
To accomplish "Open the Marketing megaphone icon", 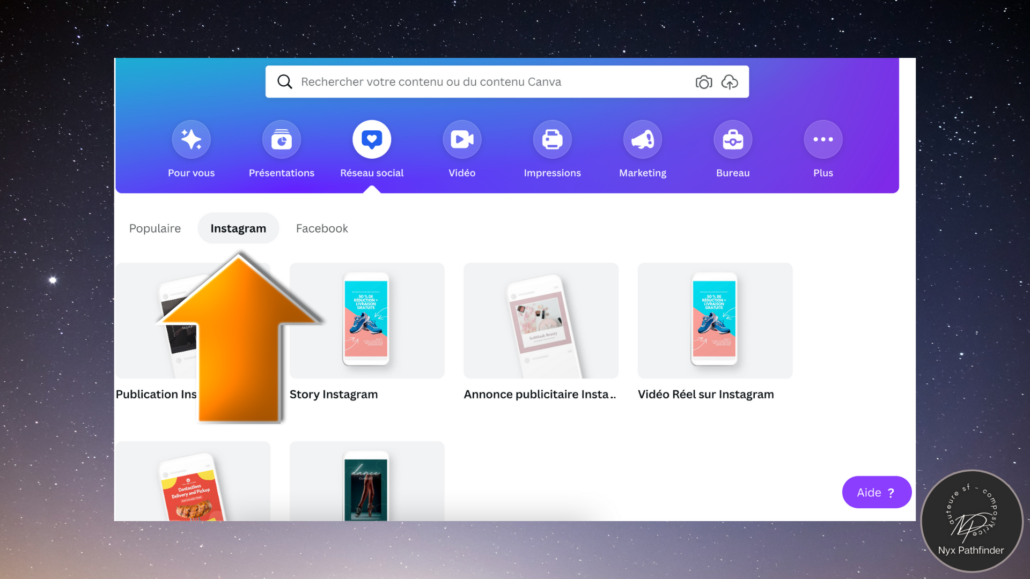I will [642, 139].
